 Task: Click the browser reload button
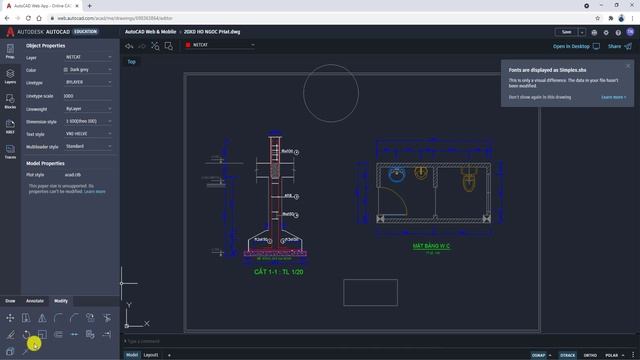pos(28,18)
